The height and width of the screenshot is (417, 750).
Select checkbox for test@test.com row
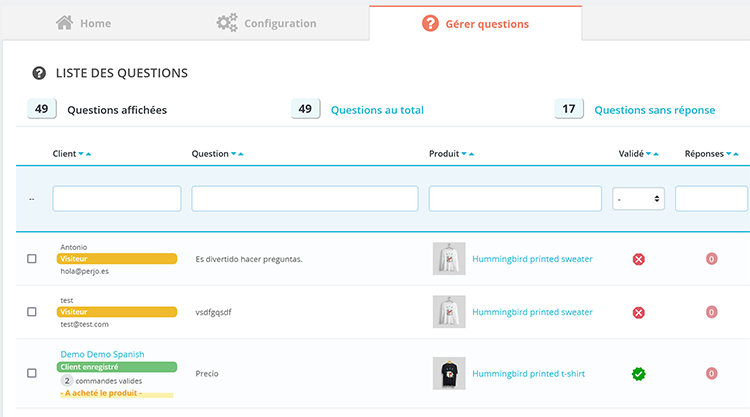click(x=32, y=312)
